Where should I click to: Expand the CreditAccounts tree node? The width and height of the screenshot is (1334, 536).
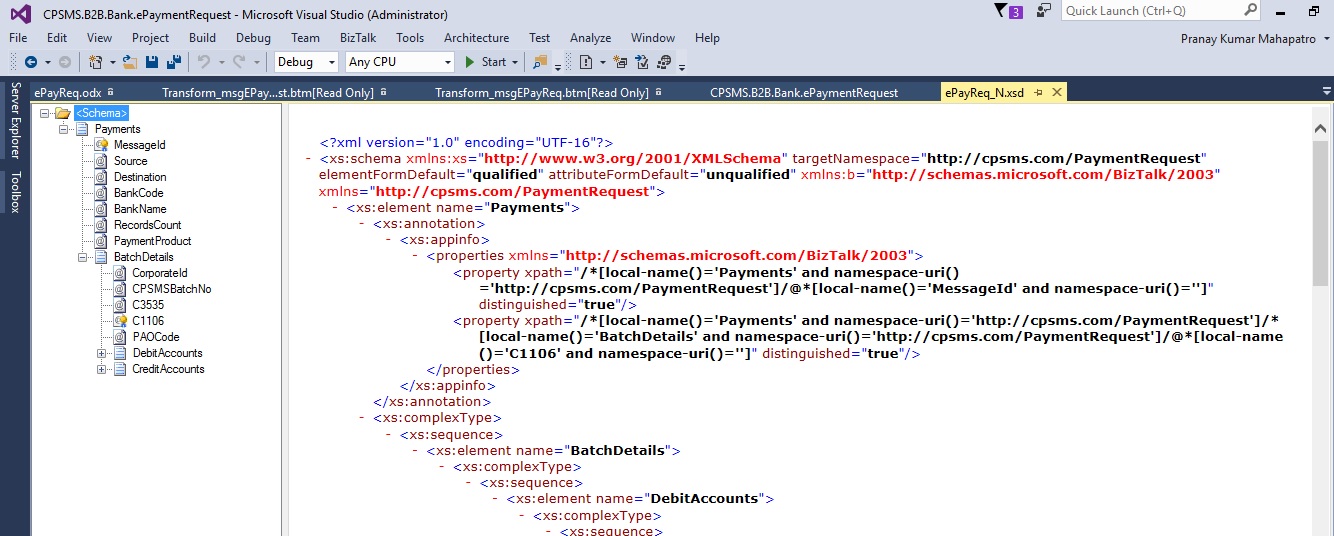point(102,369)
